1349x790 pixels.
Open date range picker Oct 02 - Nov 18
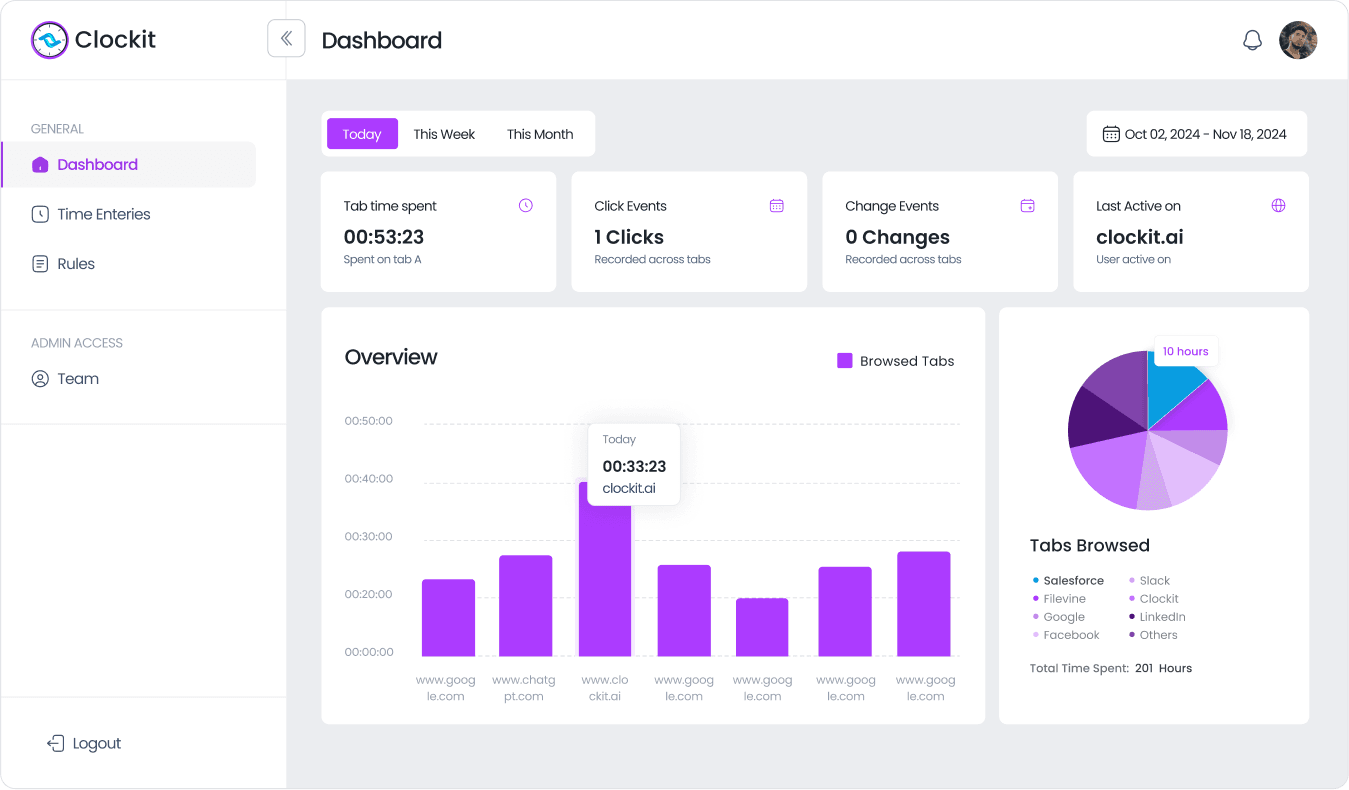click(1196, 134)
